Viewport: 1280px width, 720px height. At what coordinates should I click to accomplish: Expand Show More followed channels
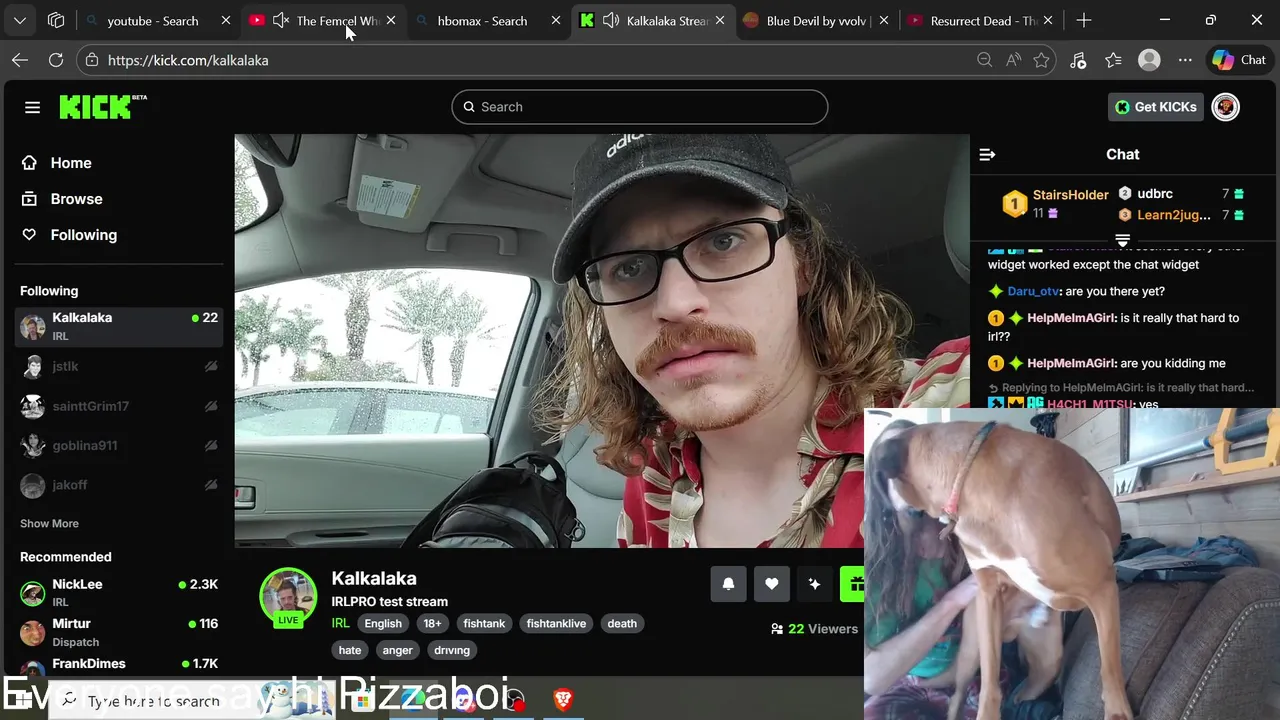(x=49, y=524)
